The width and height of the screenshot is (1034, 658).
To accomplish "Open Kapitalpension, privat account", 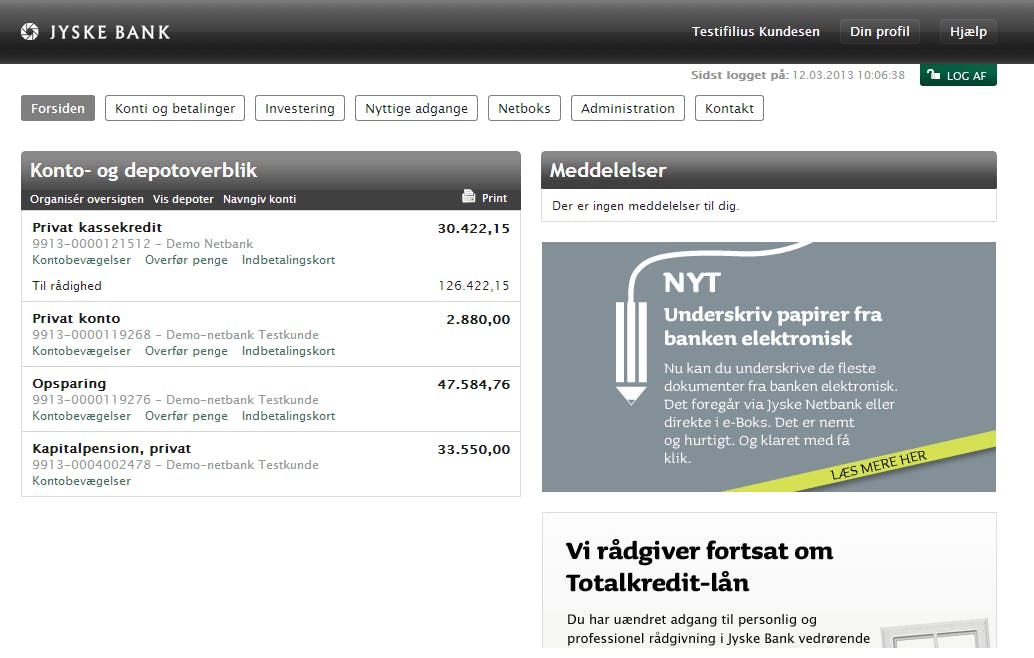I will [111, 449].
